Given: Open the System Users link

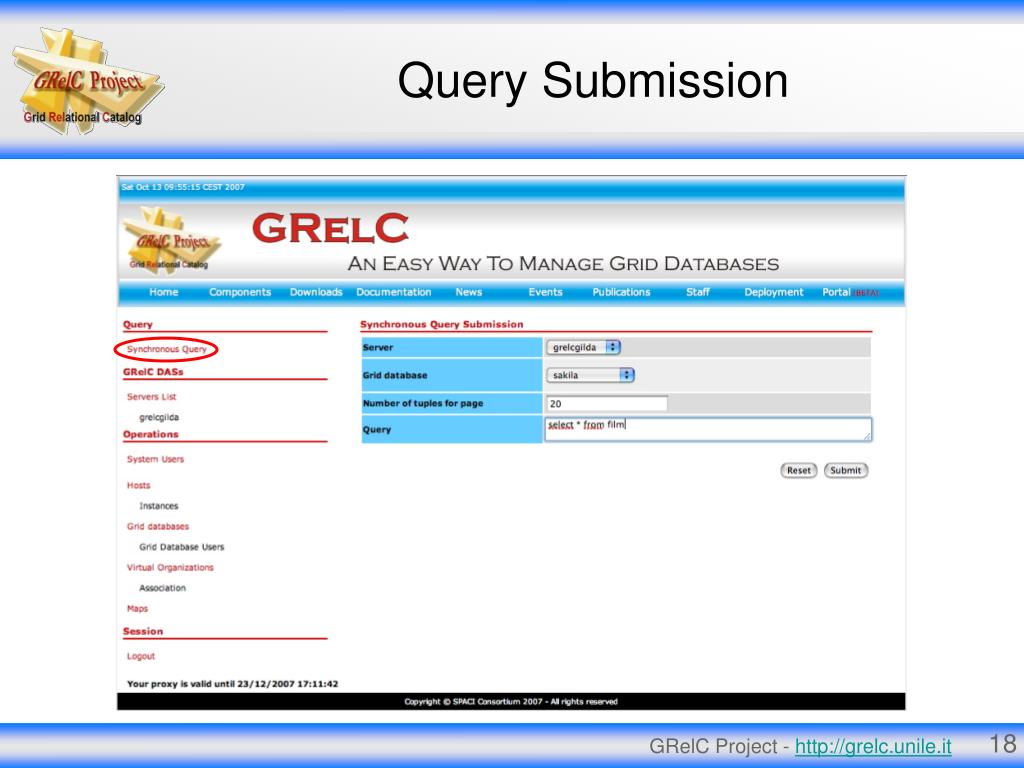Looking at the screenshot, I should (155, 459).
